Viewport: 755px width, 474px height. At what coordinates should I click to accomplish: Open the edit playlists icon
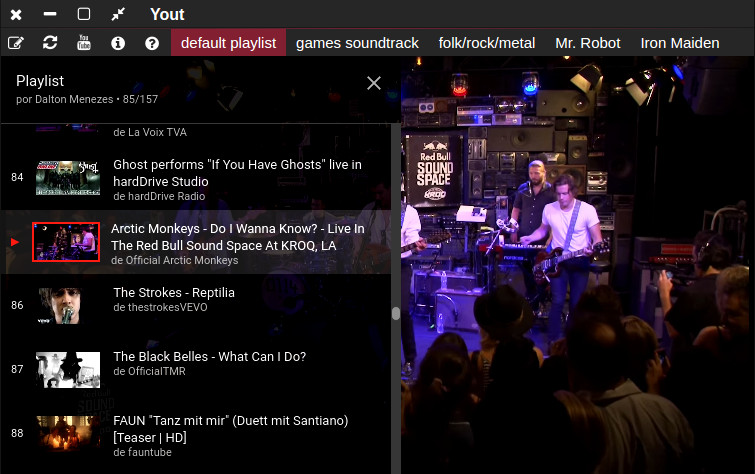point(16,43)
